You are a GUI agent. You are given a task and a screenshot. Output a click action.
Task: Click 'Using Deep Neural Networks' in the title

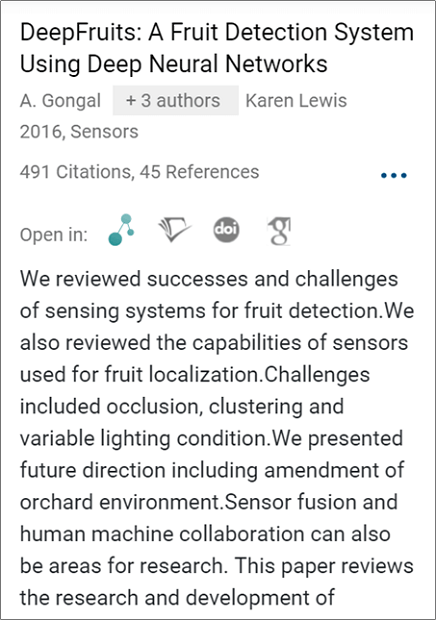(174, 64)
